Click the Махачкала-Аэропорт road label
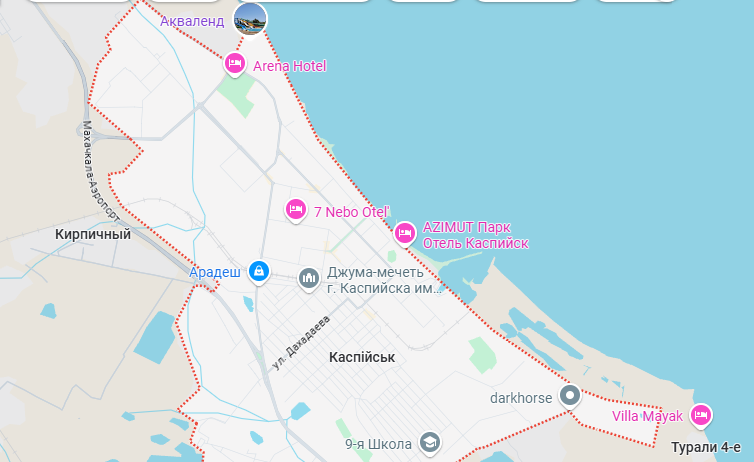Viewport: 754px width, 462px height. tap(99, 171)
